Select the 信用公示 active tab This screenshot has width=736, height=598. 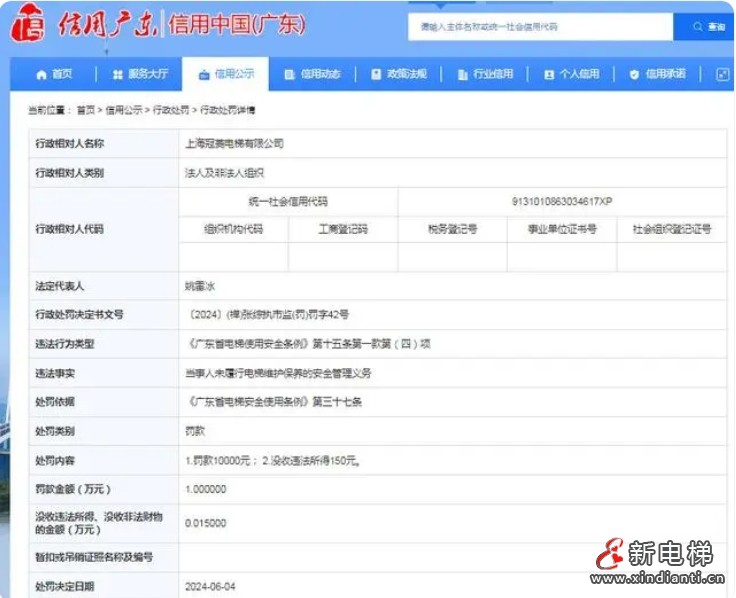pyautogui.click(x=226, y=74)
